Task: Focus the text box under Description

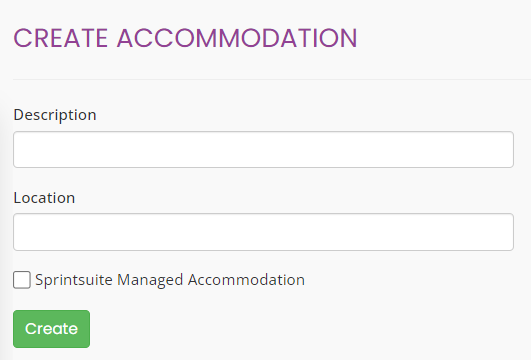Action: [x=263, y=149]
